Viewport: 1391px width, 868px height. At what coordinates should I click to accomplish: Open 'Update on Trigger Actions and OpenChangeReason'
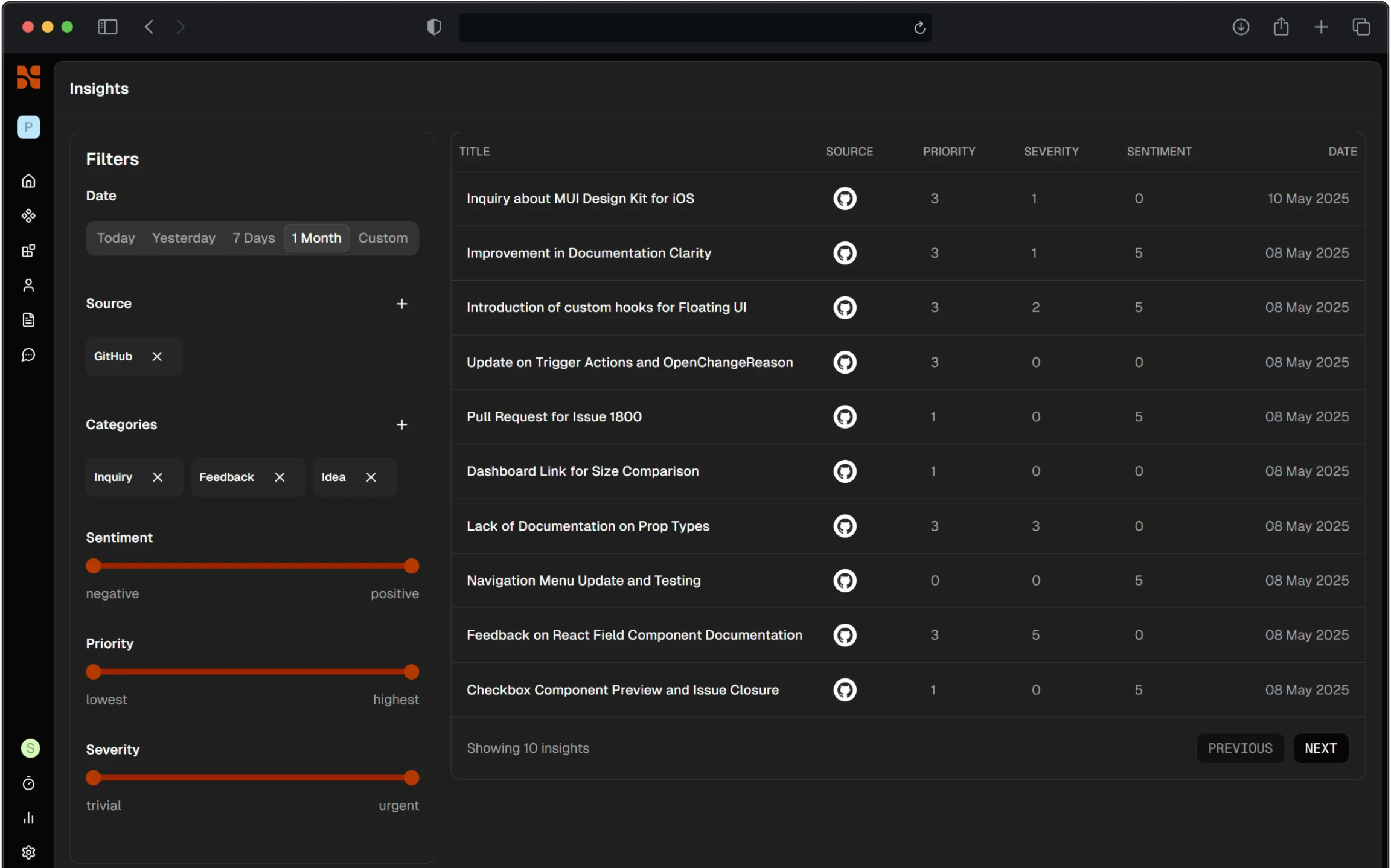pyautogui.click(x=630, y=362)
